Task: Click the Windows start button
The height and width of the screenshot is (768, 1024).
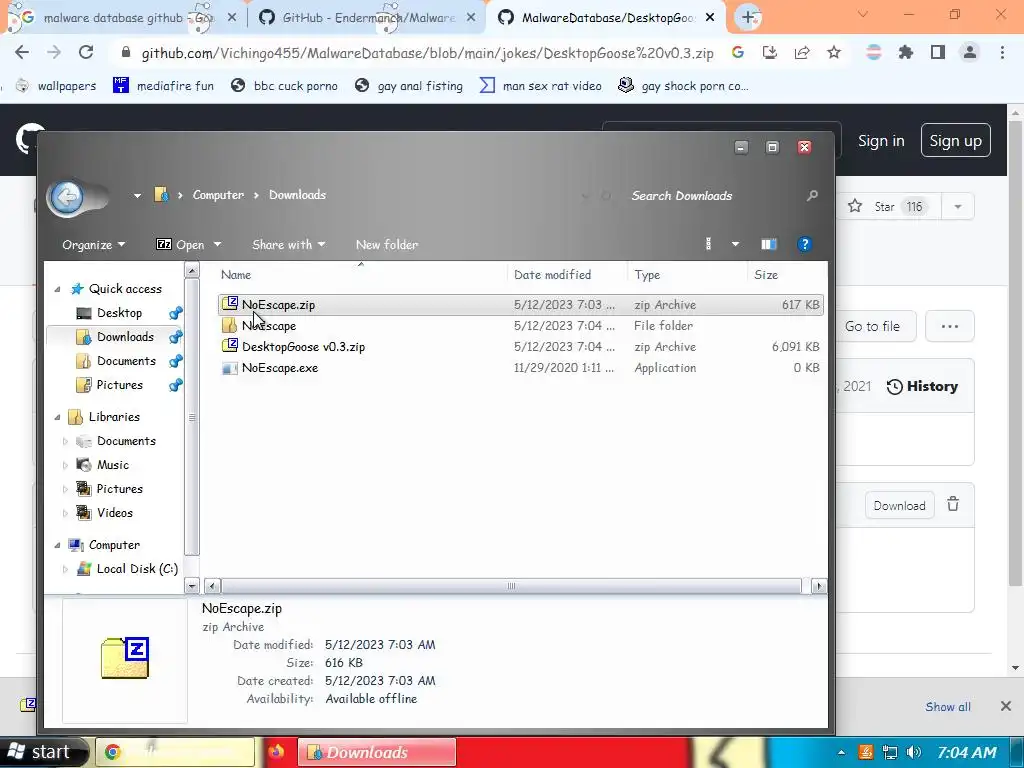Action: [x=43, y=752]
